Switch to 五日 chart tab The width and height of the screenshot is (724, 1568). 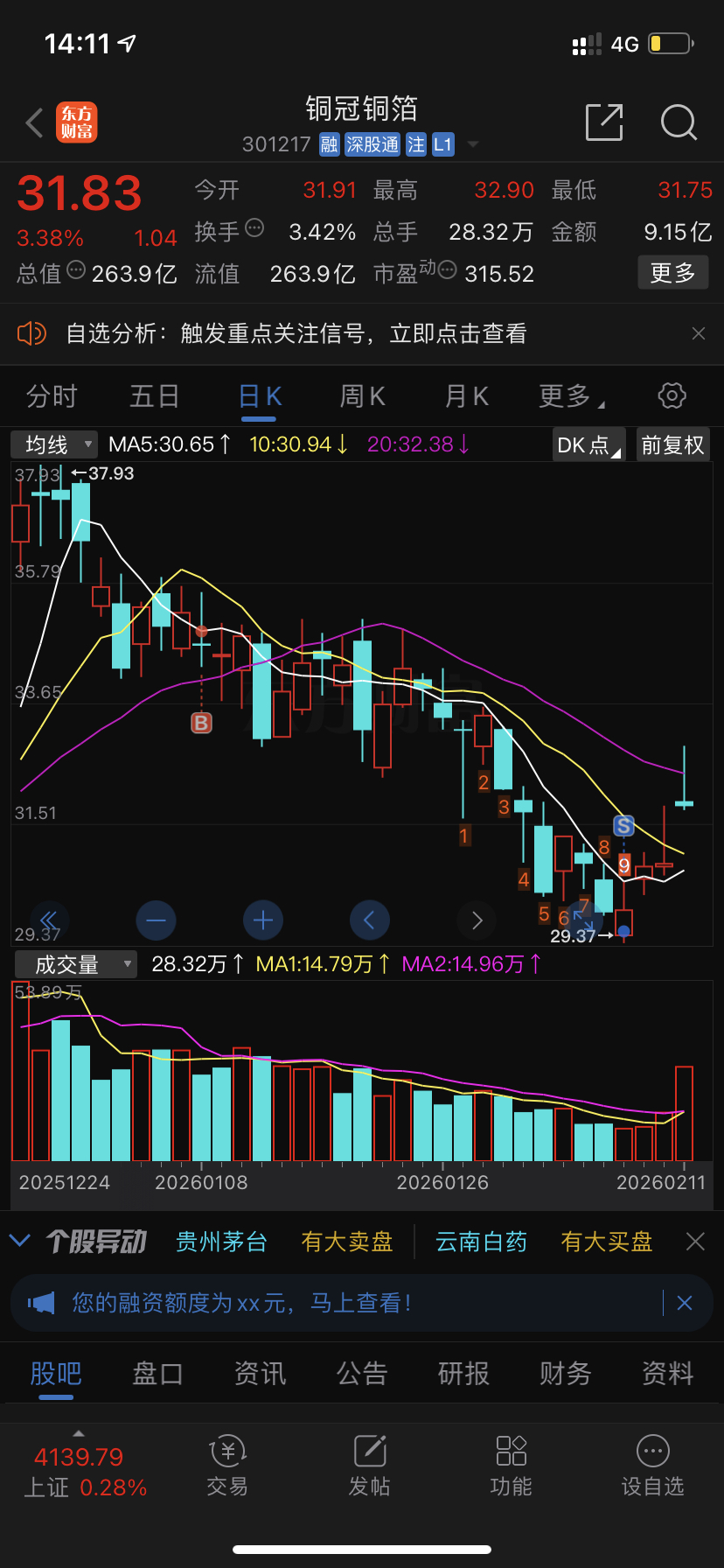click(x=155, y=396)
